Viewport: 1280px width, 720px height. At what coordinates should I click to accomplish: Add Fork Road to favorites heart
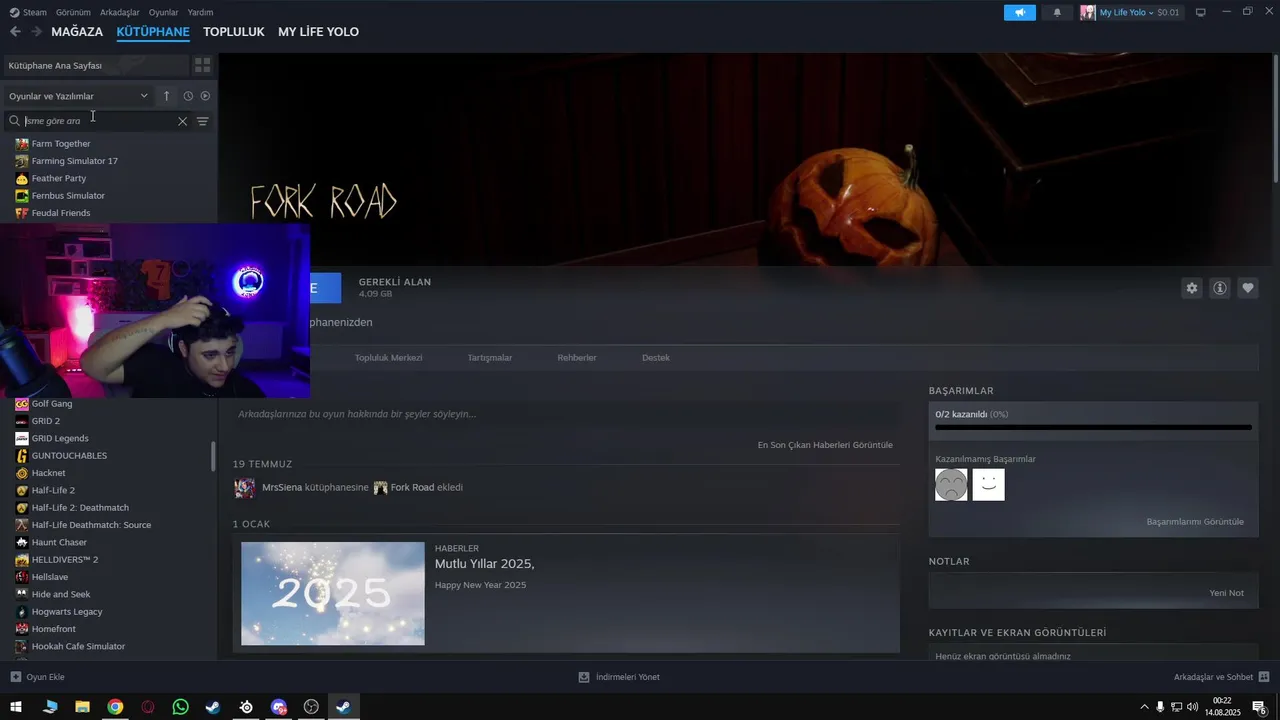tap(1248, 288)
